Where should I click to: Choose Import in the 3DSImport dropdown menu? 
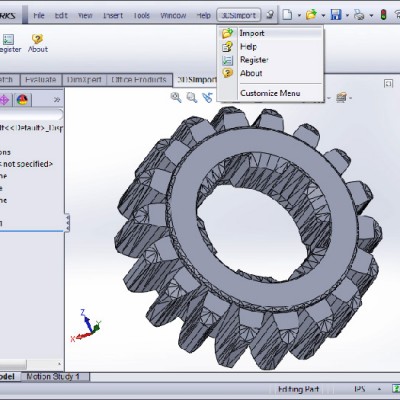(270, 33)
